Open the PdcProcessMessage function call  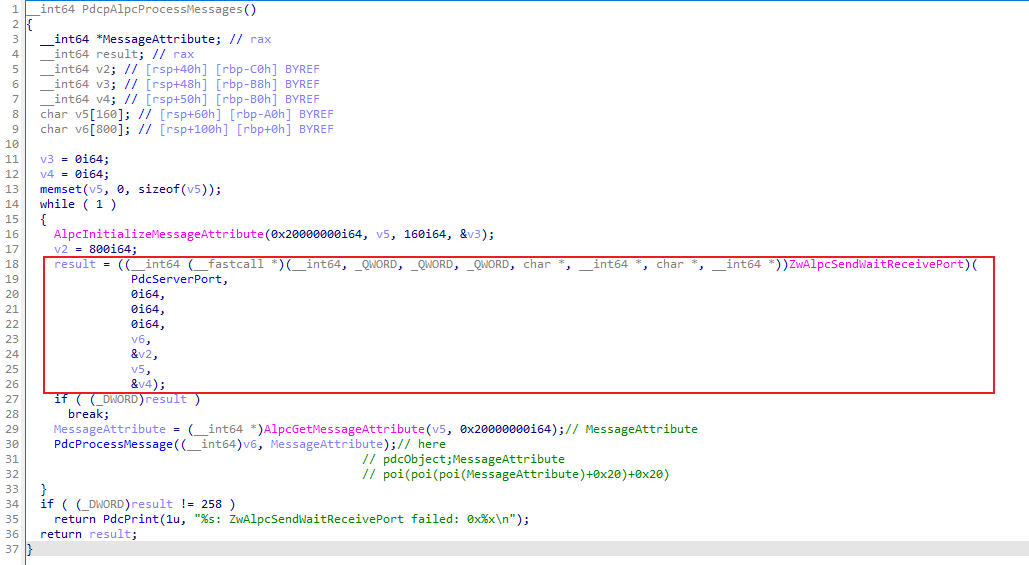(113, 444)
